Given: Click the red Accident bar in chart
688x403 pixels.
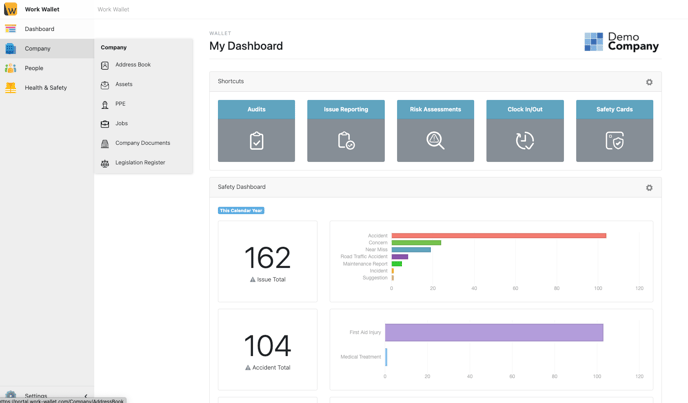Looking at the screenshot, I should [498, 236].
